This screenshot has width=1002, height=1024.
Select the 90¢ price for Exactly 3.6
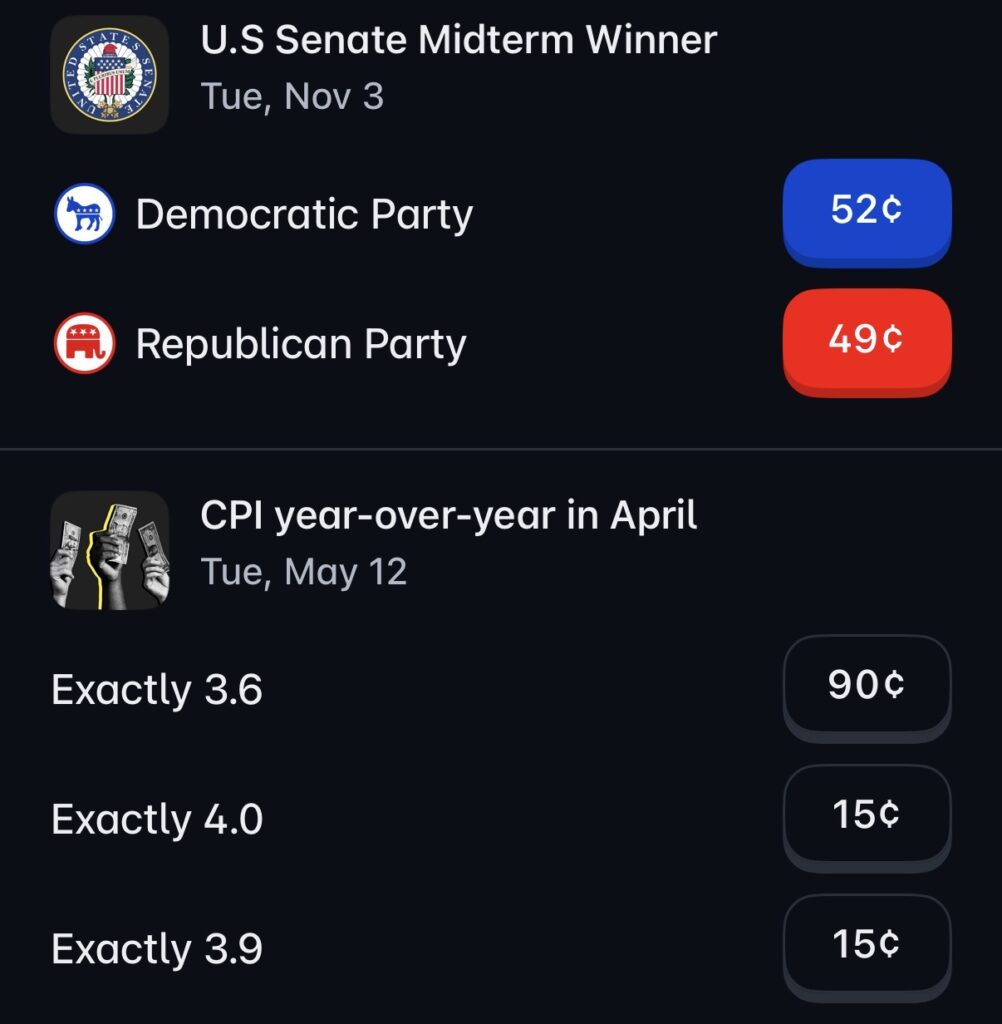[x=866, y=686]
